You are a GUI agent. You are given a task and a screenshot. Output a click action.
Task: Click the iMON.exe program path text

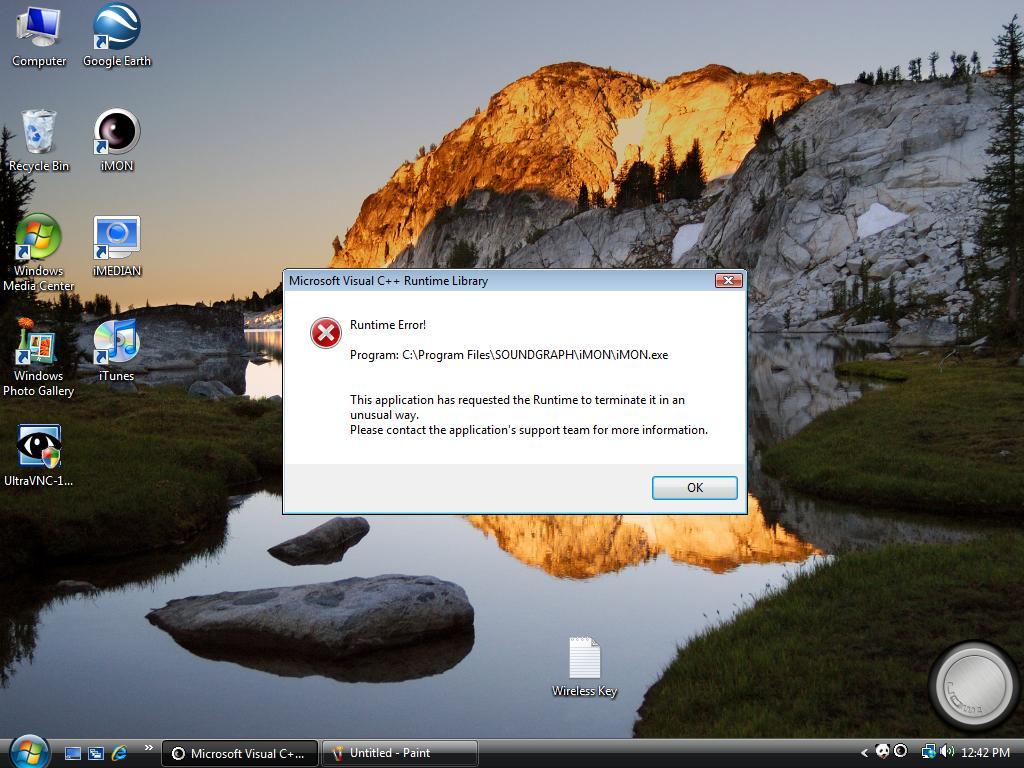tap(509, 355)
